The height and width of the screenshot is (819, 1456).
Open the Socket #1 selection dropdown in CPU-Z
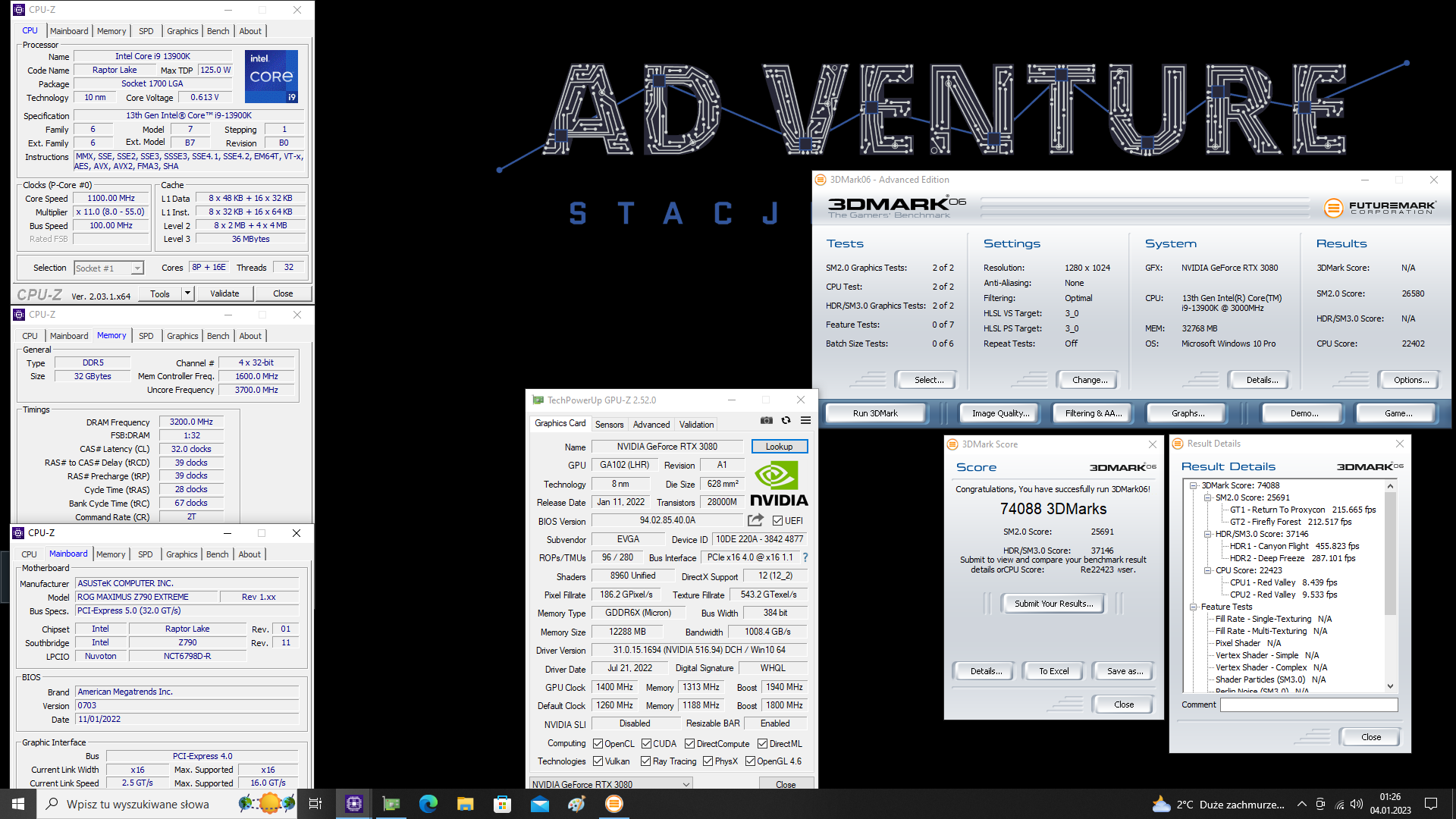(109, 268)
